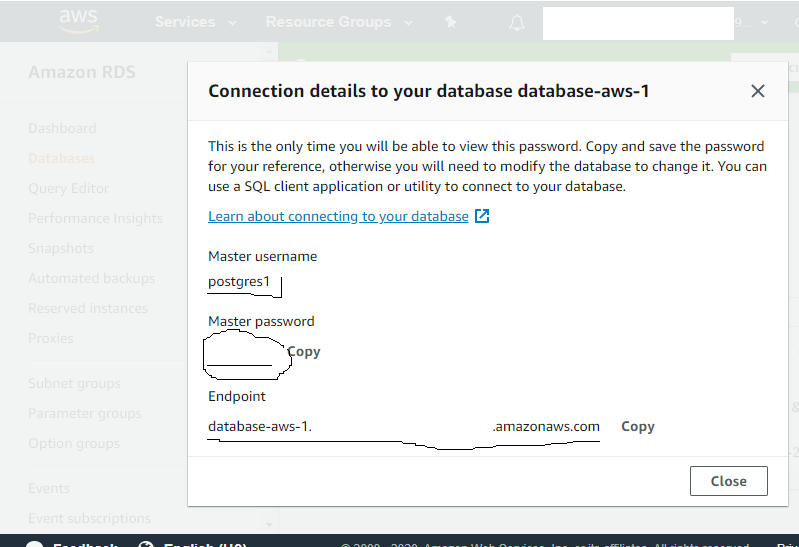Open the notifications bell icon
This screenshot has width=799, height=547.
click(x=517, y=23)
